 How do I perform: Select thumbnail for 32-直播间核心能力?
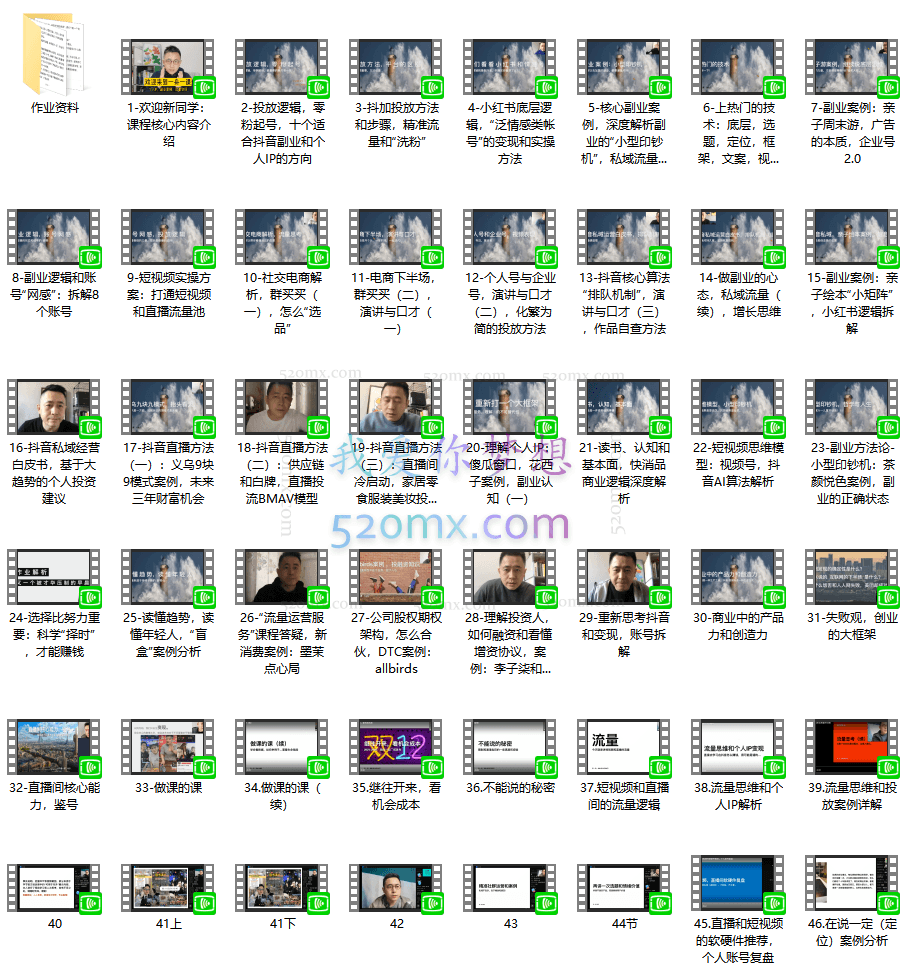coord(54,747)
